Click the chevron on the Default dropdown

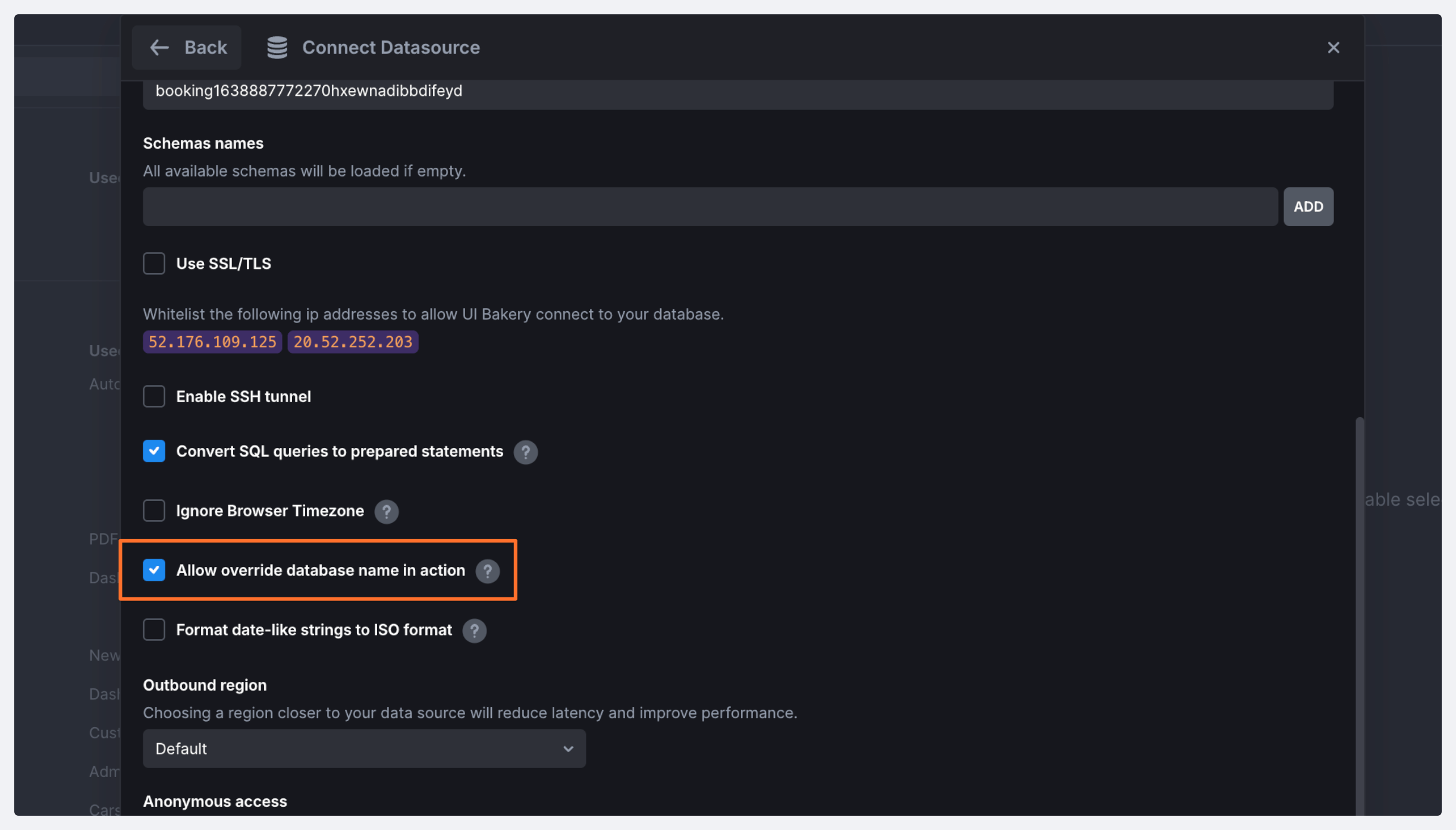(x=568, y=749)
